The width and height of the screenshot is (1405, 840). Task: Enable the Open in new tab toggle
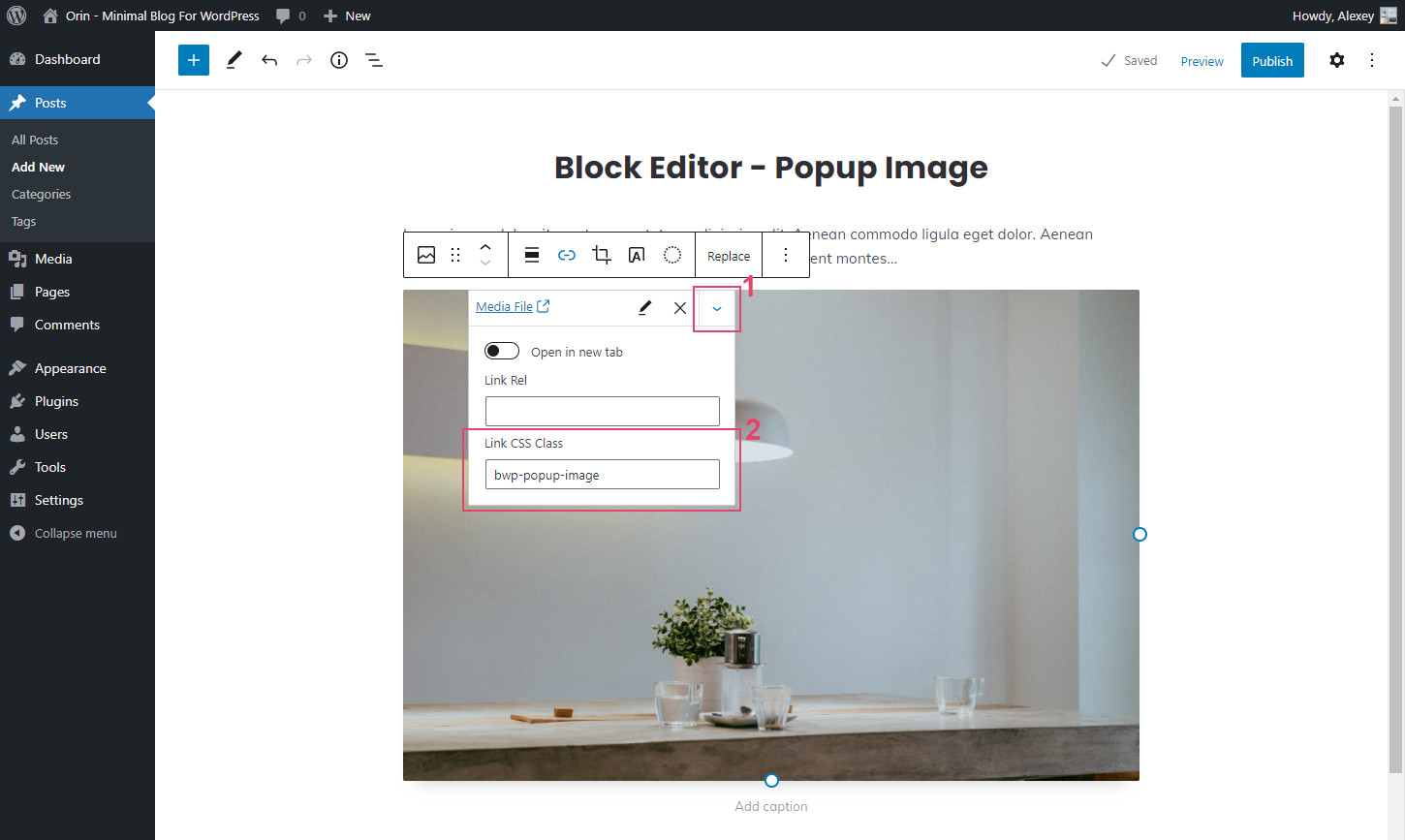point(501,350)
